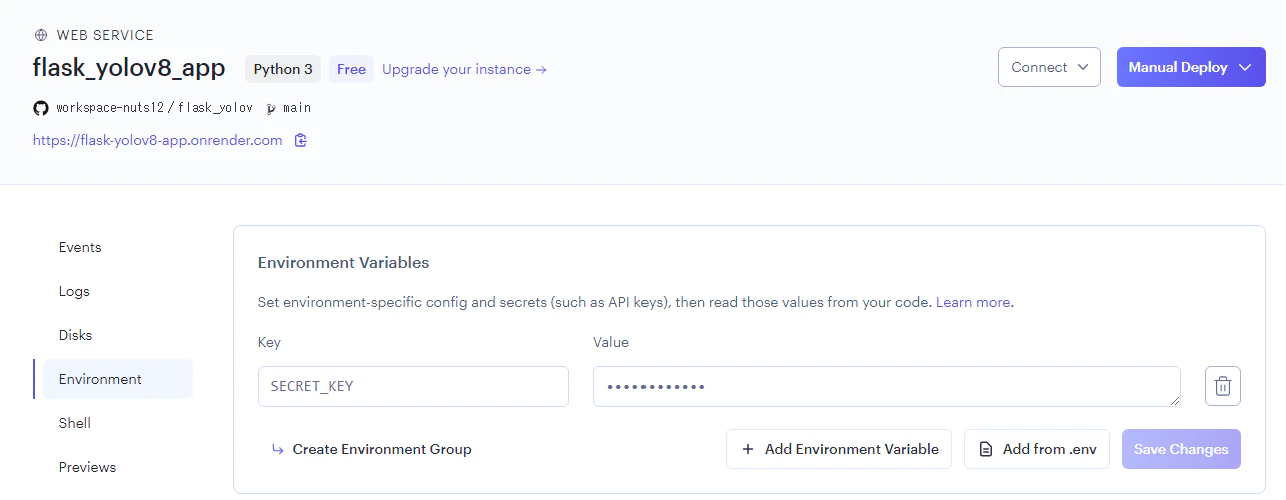1286x500 pixels.
Task: Copy the service URL with clipboard icon
Action: (x=301, y=140)
